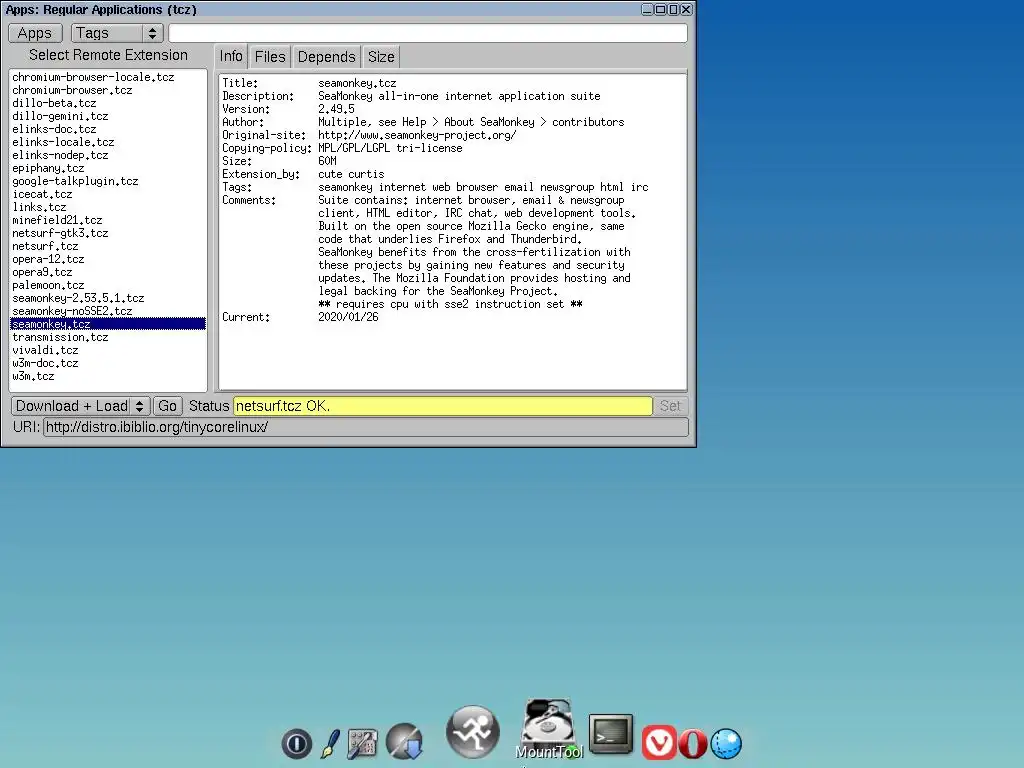
Task: Select netsurf.tcz extension
Action: coord(108,246)
